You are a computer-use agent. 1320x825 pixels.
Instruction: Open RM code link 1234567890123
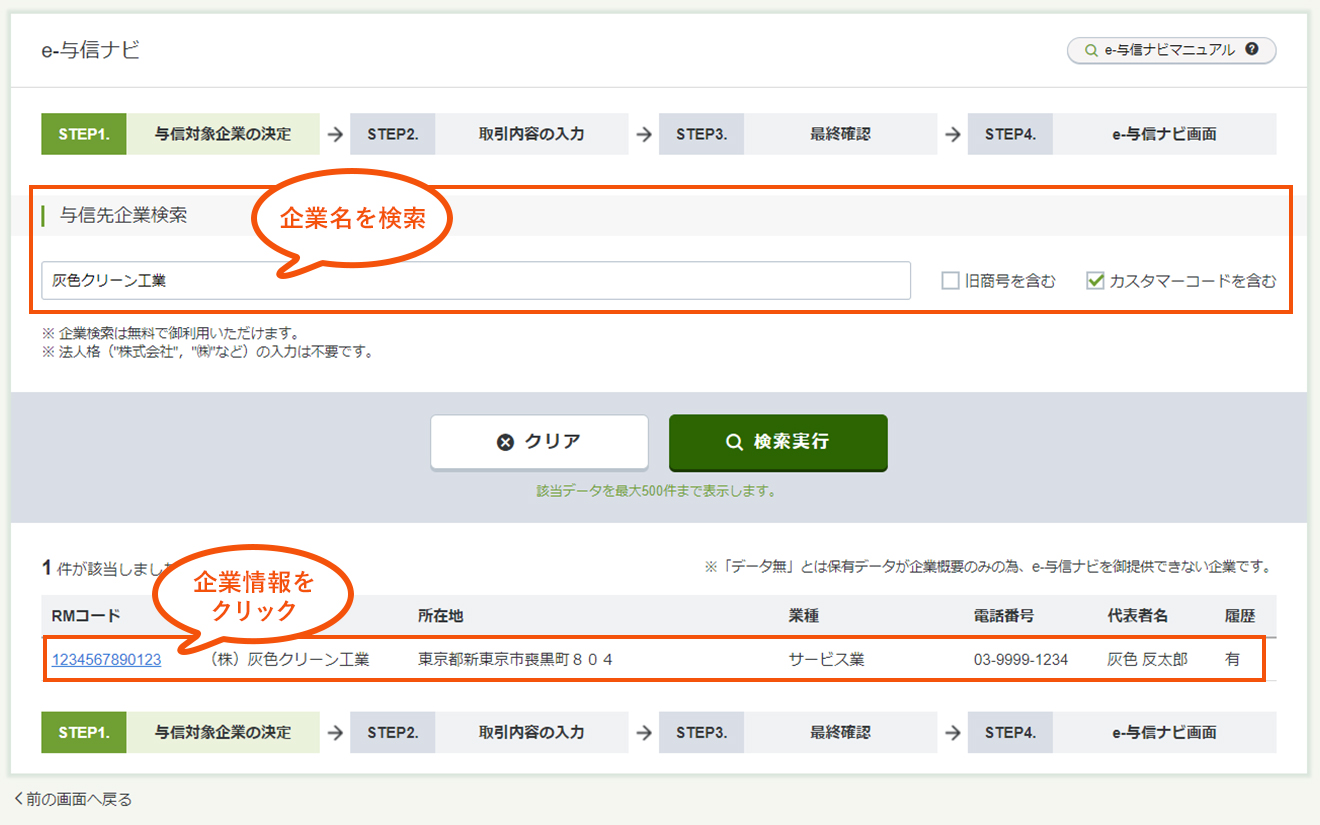[105, 659]
